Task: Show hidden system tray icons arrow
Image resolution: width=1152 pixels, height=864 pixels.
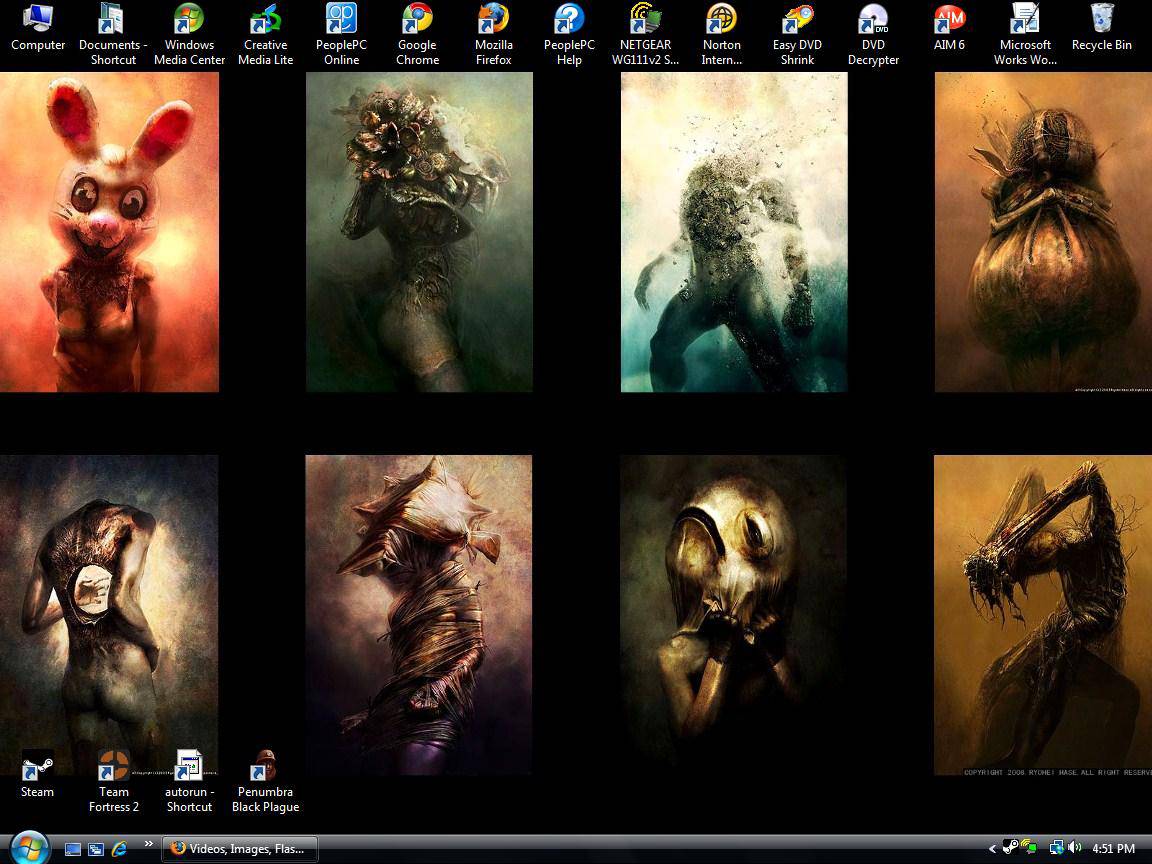Action: click(992, 848)
